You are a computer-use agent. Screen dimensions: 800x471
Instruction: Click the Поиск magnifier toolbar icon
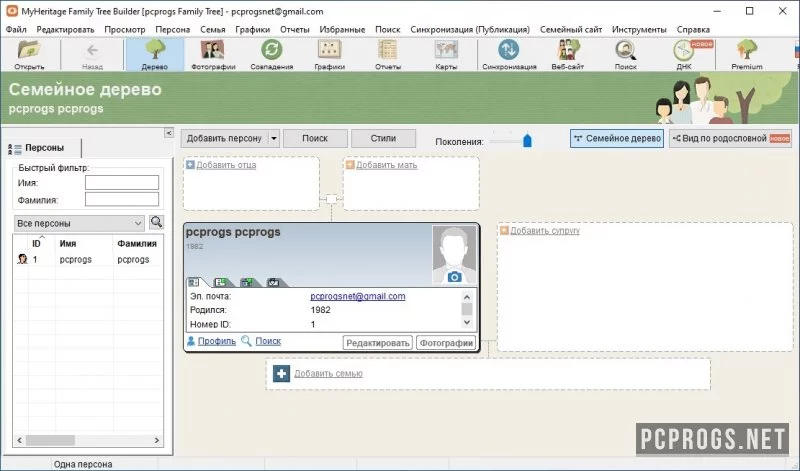pyautogui.click(x=626, y=50)
